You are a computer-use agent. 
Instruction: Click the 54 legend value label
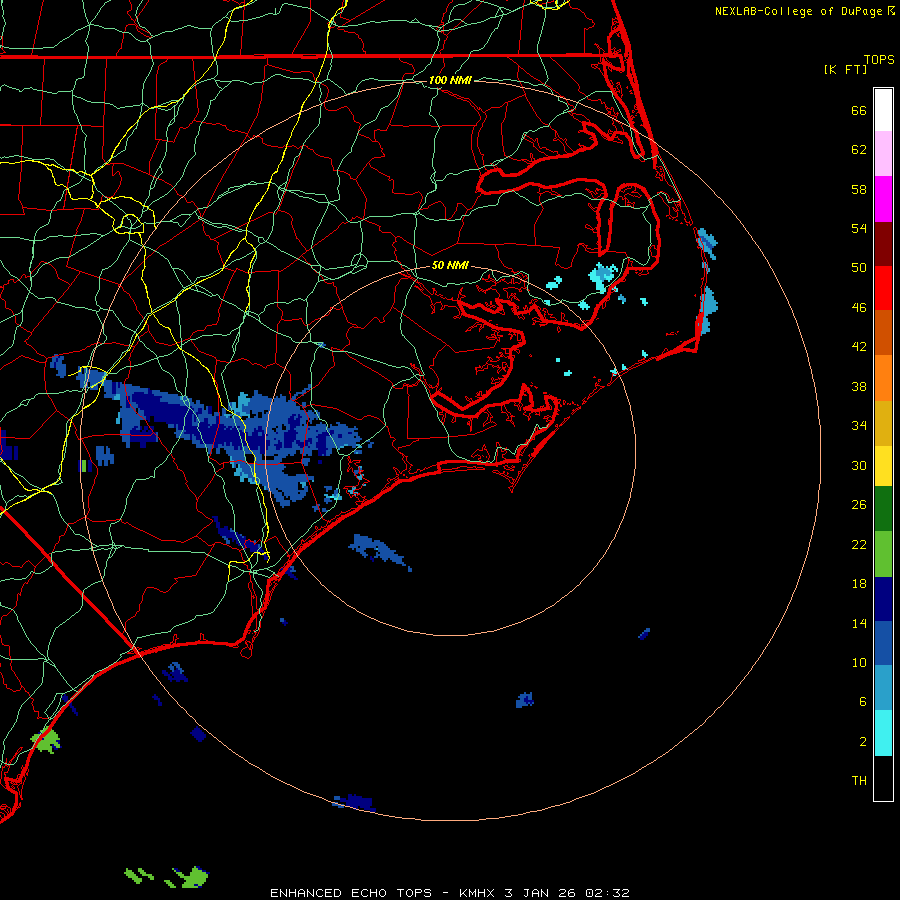coord(859,228)
